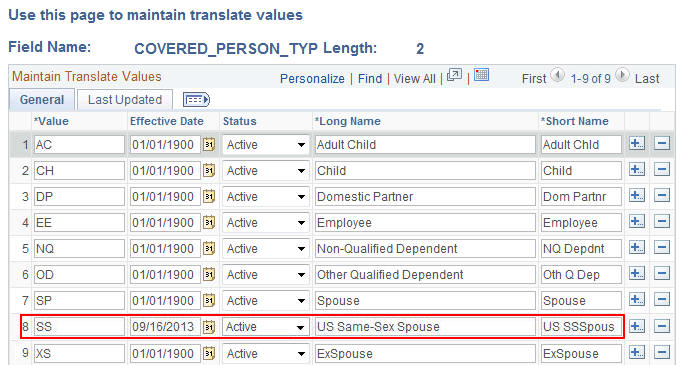
Task: Delete the US Same-Sex Spouse row
Action: [662, 326]
